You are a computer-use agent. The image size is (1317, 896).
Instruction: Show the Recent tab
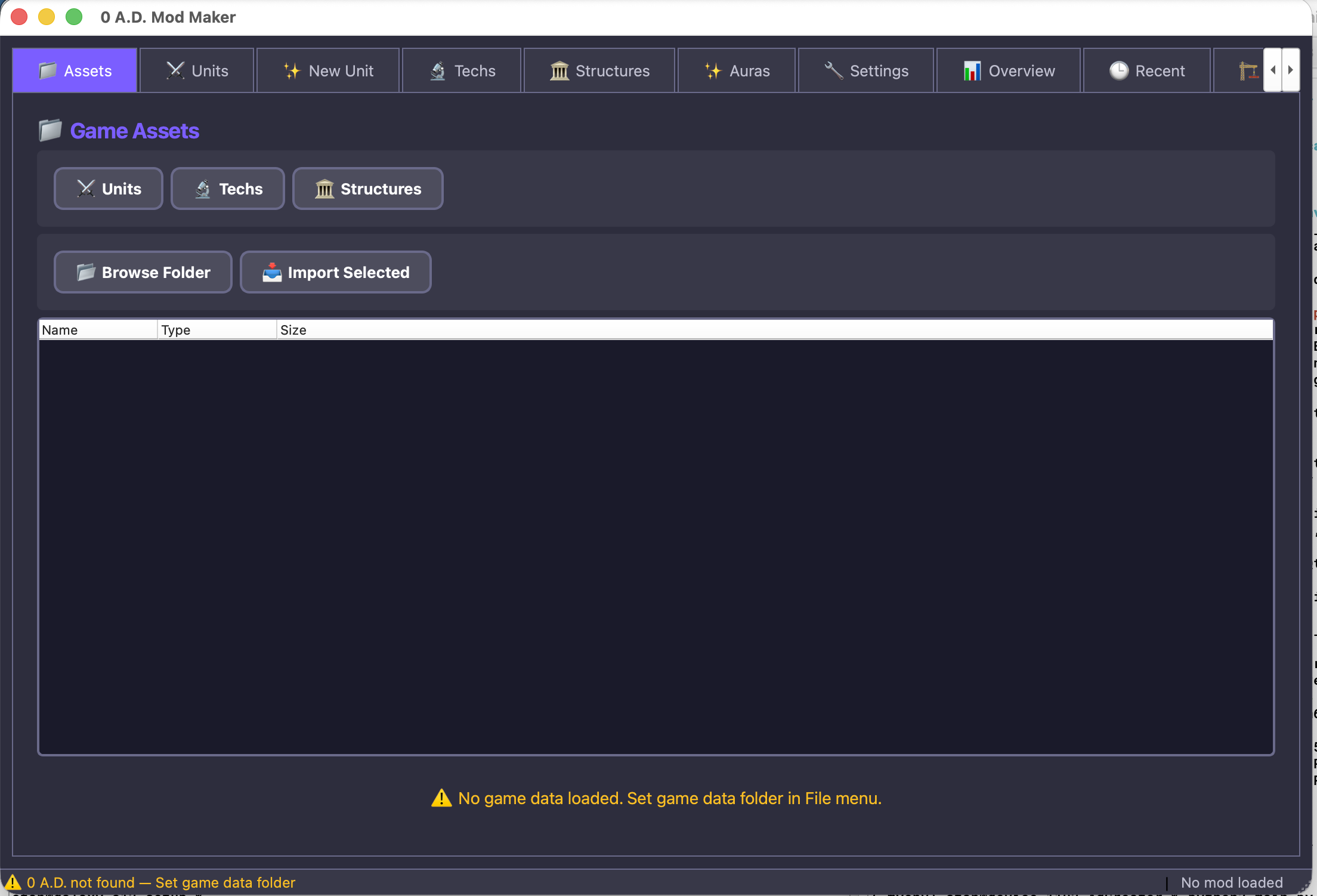click(x=1147, y=70)
